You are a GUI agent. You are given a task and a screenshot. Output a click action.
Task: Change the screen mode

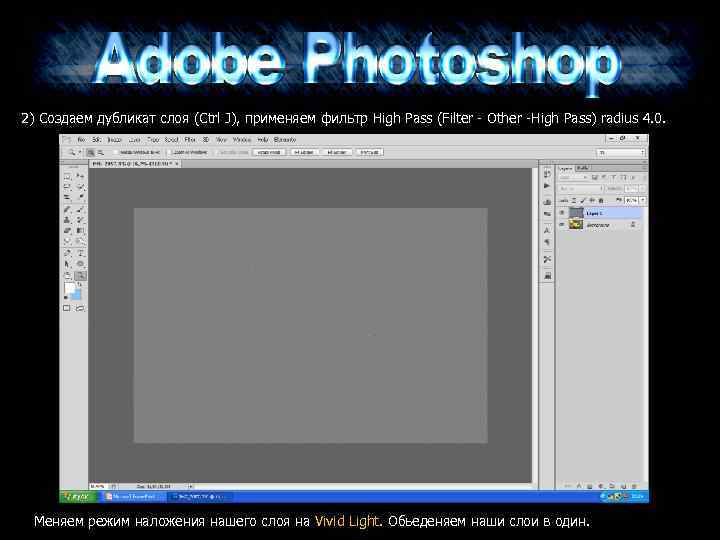click(80, 308)
